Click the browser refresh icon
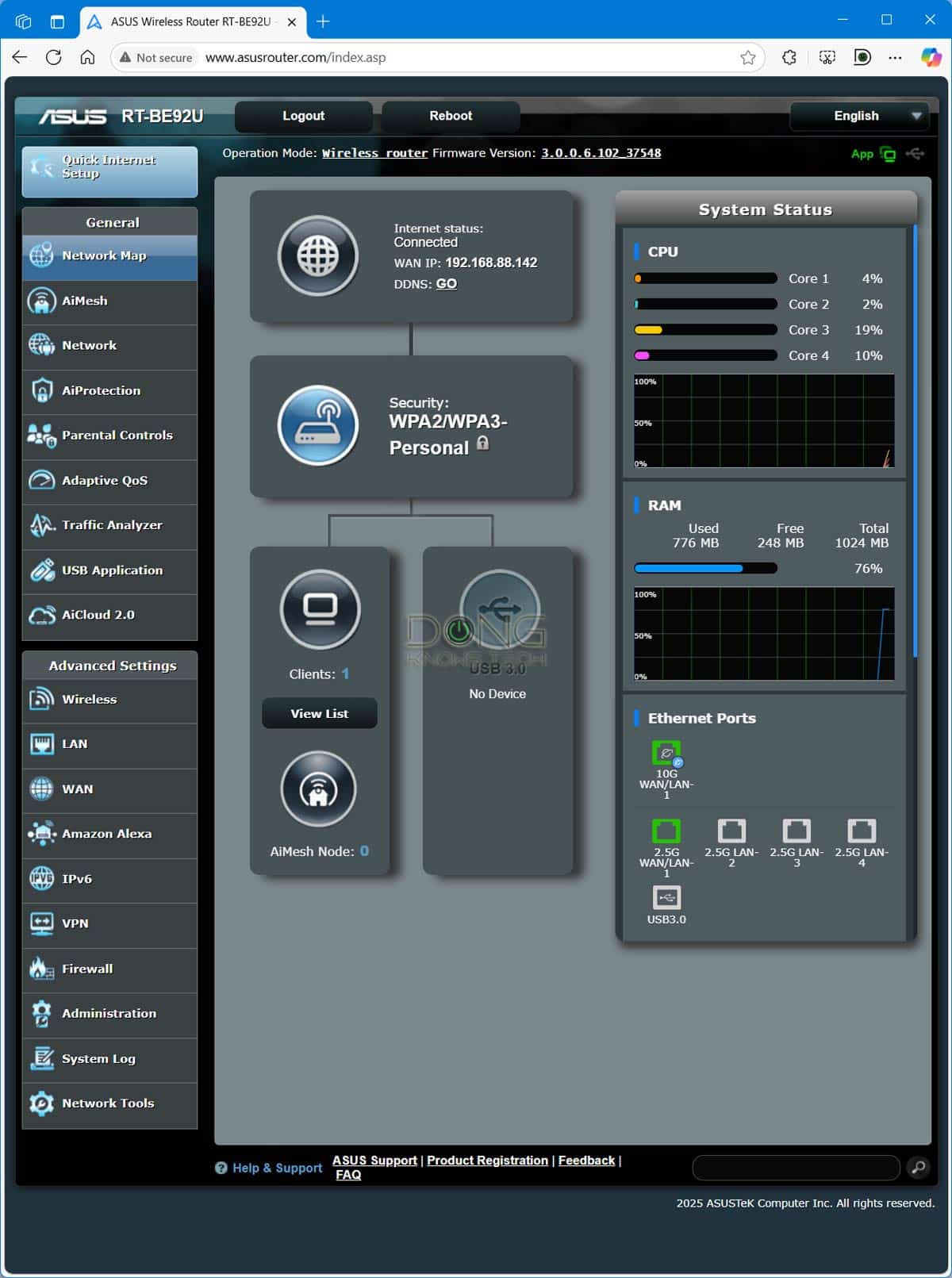 point(54,57)
